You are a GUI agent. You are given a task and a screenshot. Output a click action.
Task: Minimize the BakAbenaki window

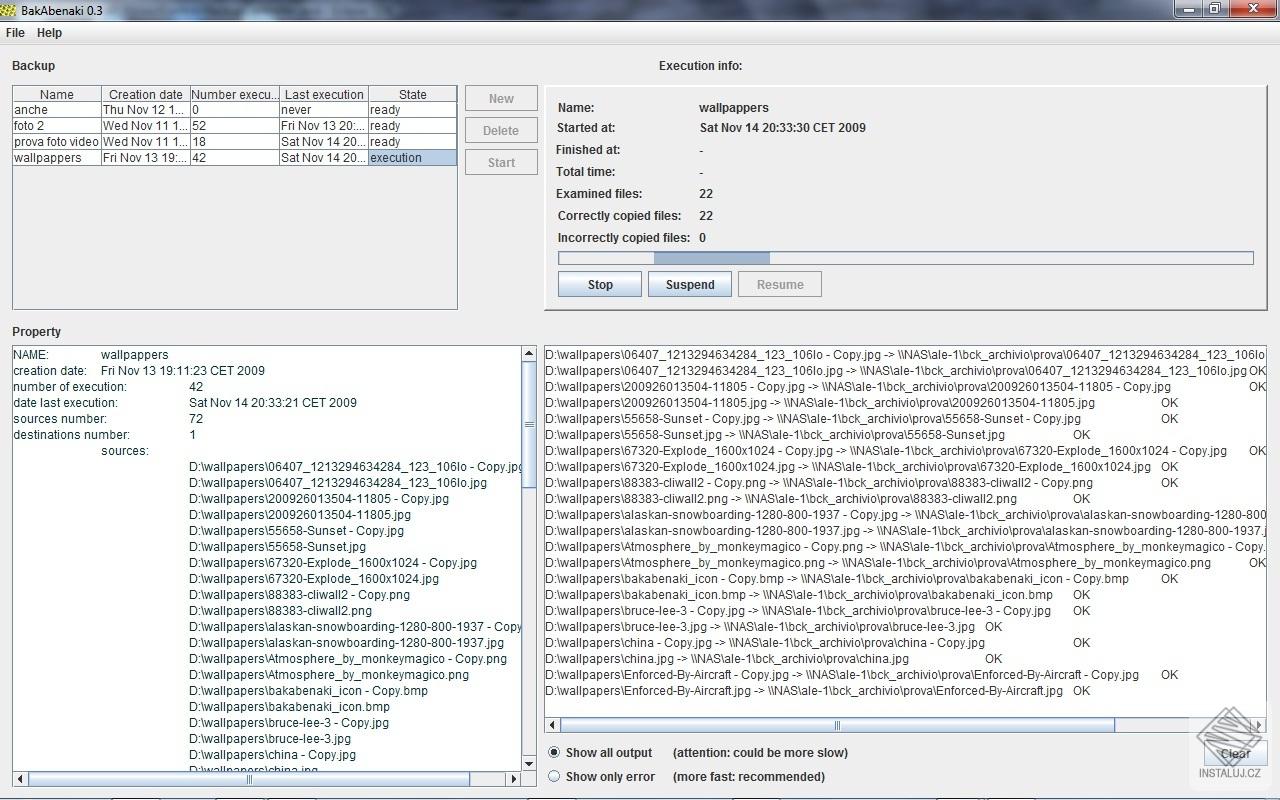click(1188, 9)
